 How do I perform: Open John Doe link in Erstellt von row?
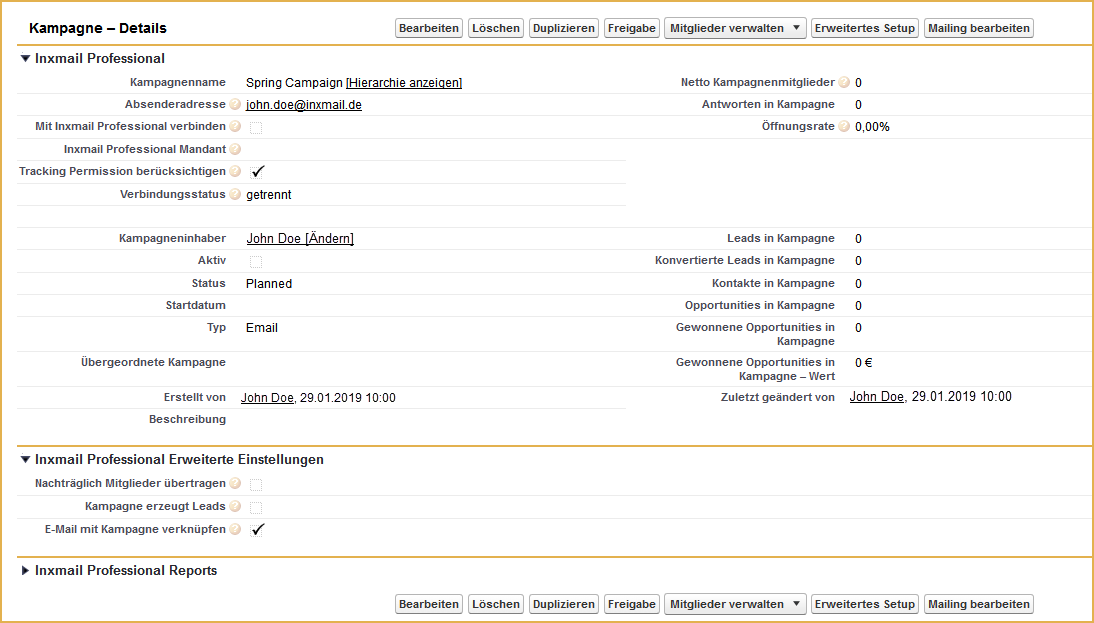click(267, 398)
